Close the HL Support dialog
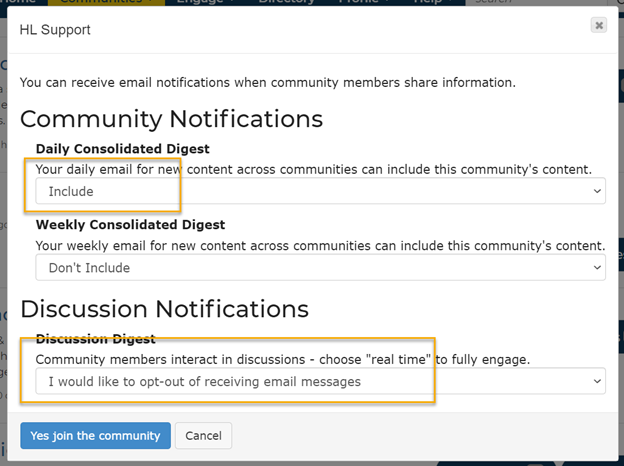 (598, 25)
